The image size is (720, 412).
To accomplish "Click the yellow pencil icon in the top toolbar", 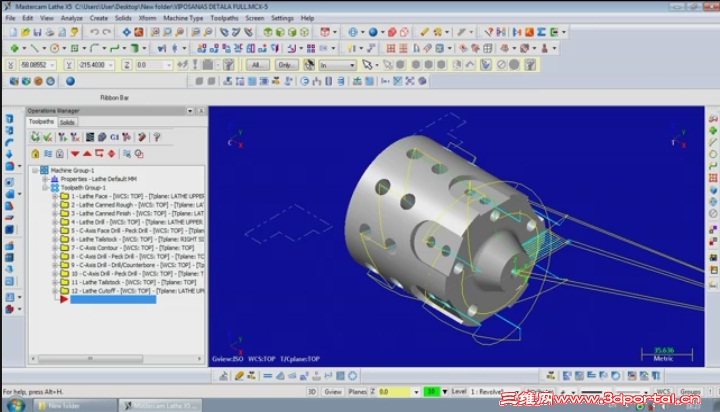I will click(424, 32).
